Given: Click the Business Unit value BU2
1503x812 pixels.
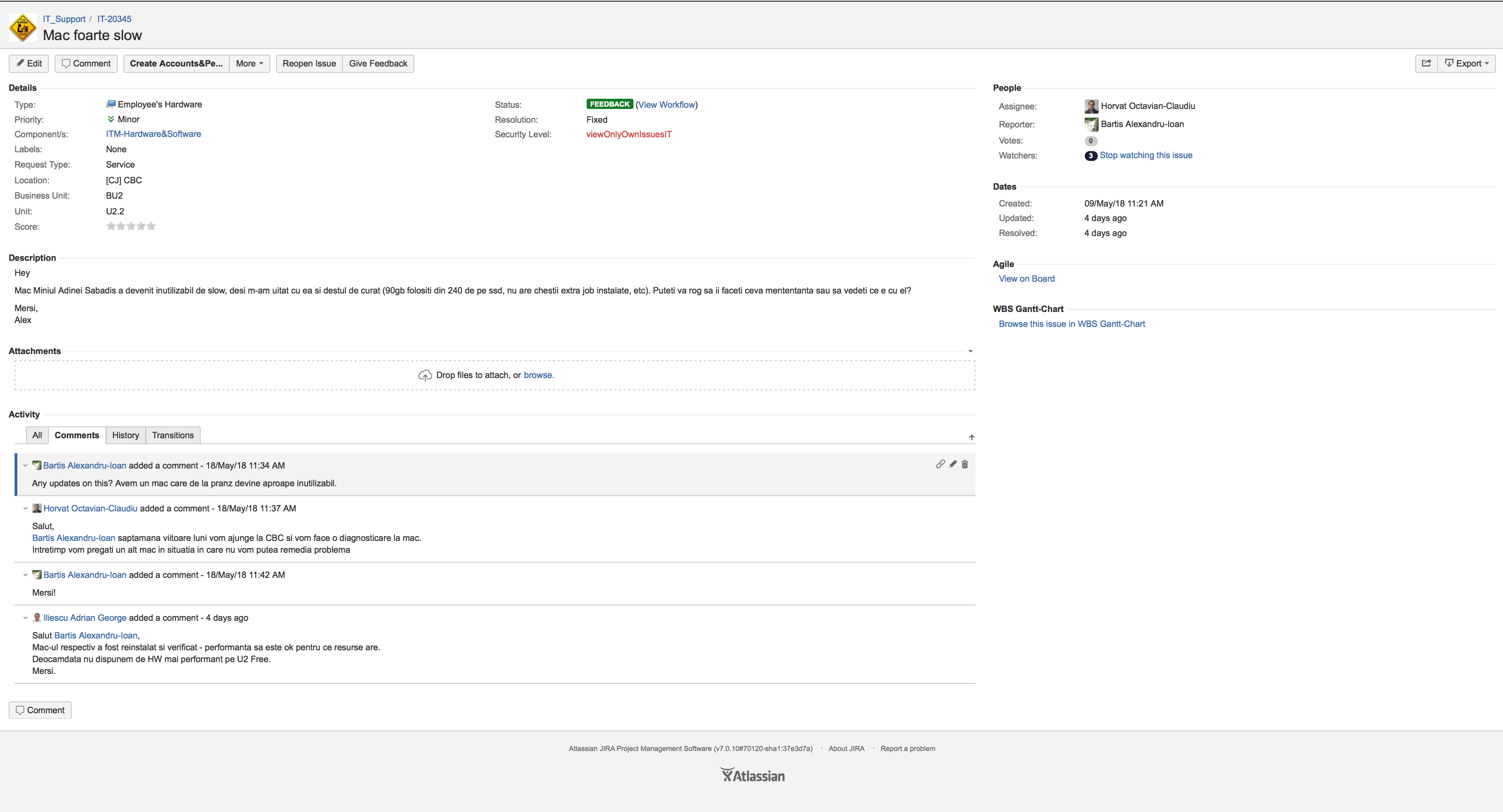Looking at the screenshot, I should (114, 196).
